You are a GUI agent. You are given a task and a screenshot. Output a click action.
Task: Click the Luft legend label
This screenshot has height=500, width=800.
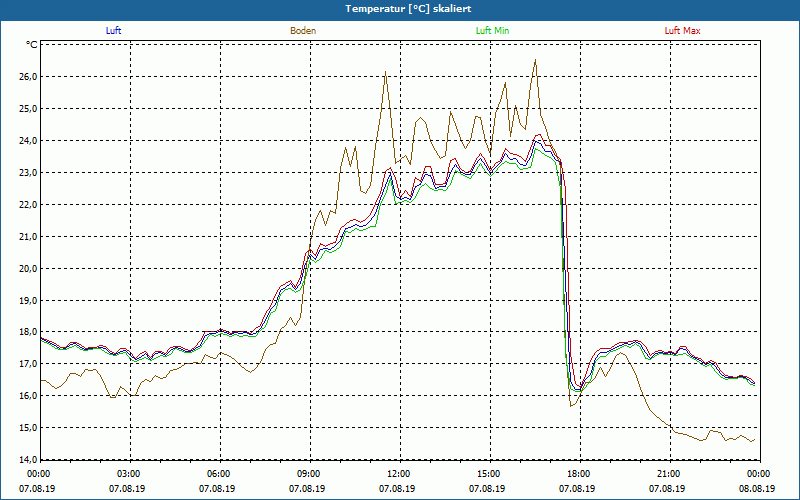(x=113, y=31)
